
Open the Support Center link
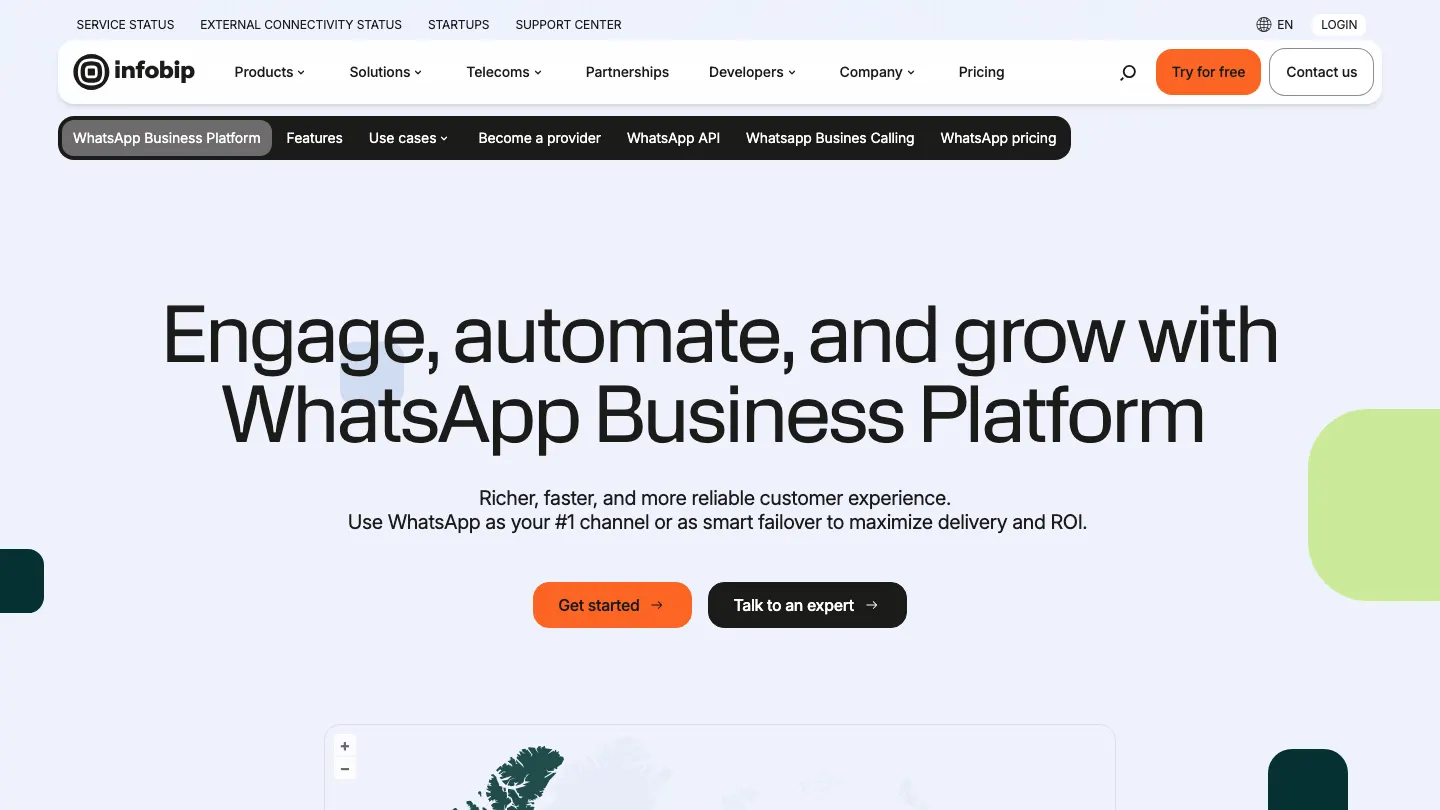pos(568,24)
